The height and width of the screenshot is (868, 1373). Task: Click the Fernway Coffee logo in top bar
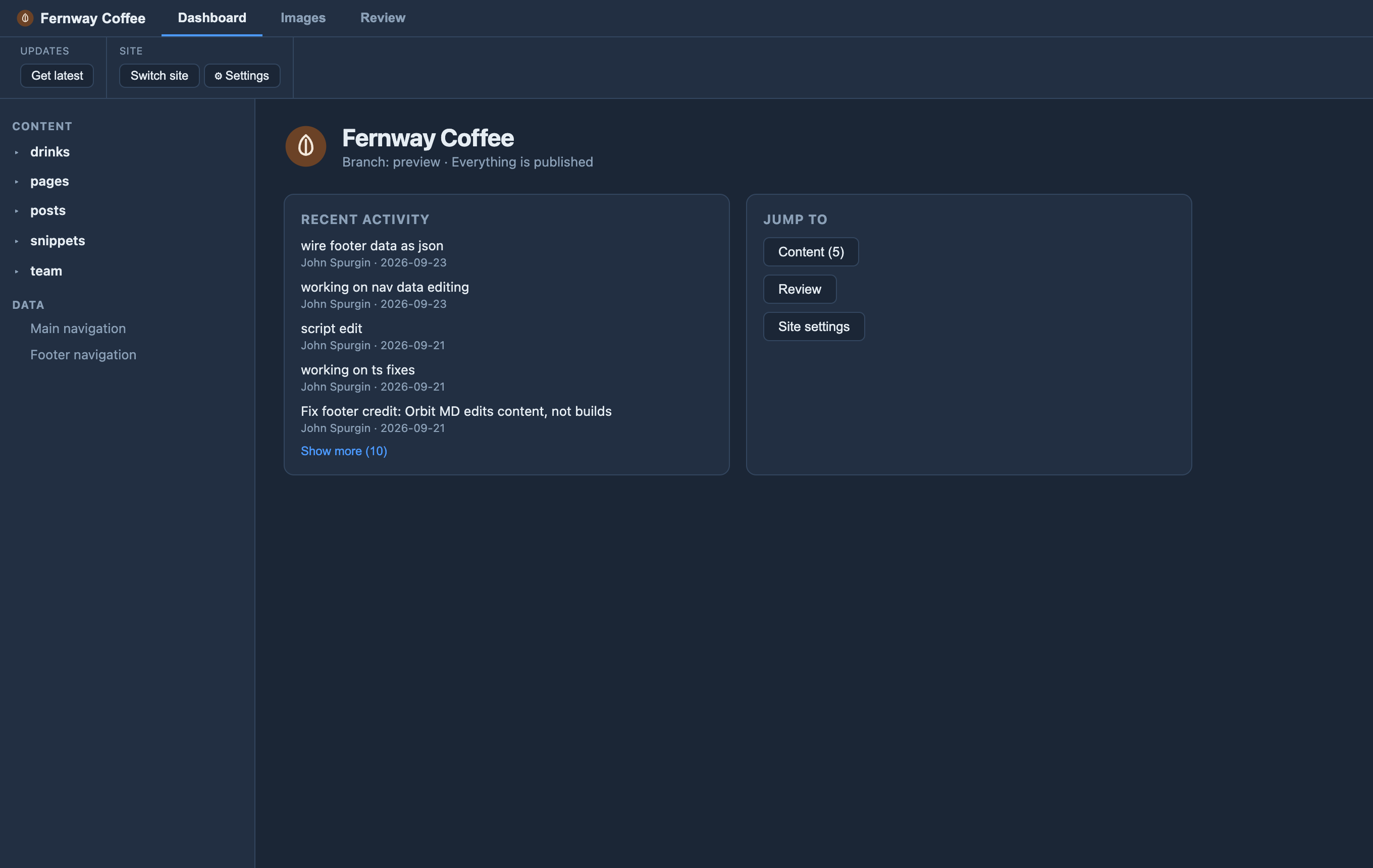point(25,18)
